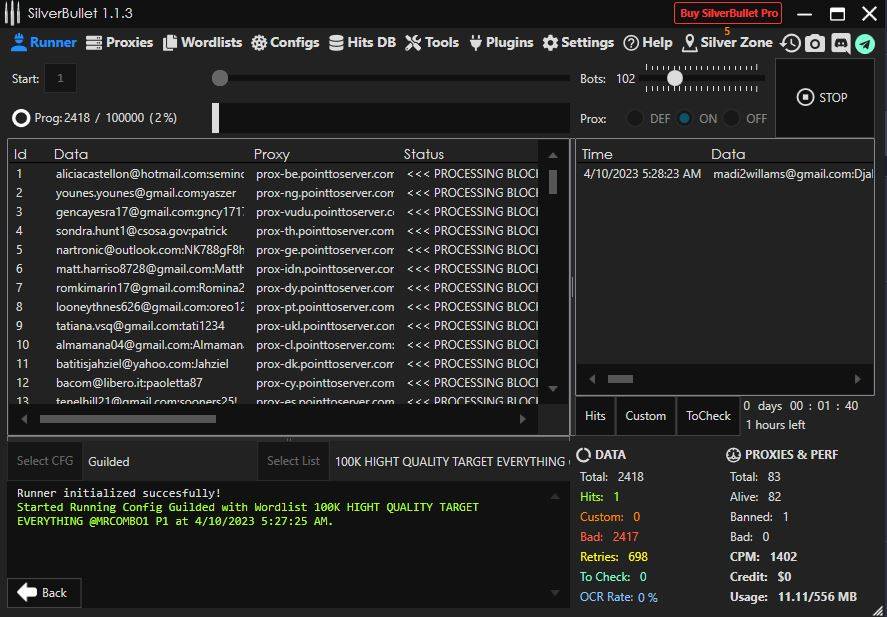Open the Settings gear section
Image resolution: width=887 pixels, height=617 pixels.
coord(578,43)
